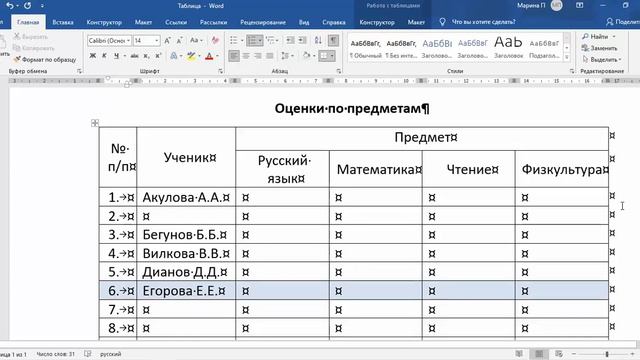Apply subscript formatting
The height and width of the screenshot is (360, 640).
point(146,56)
